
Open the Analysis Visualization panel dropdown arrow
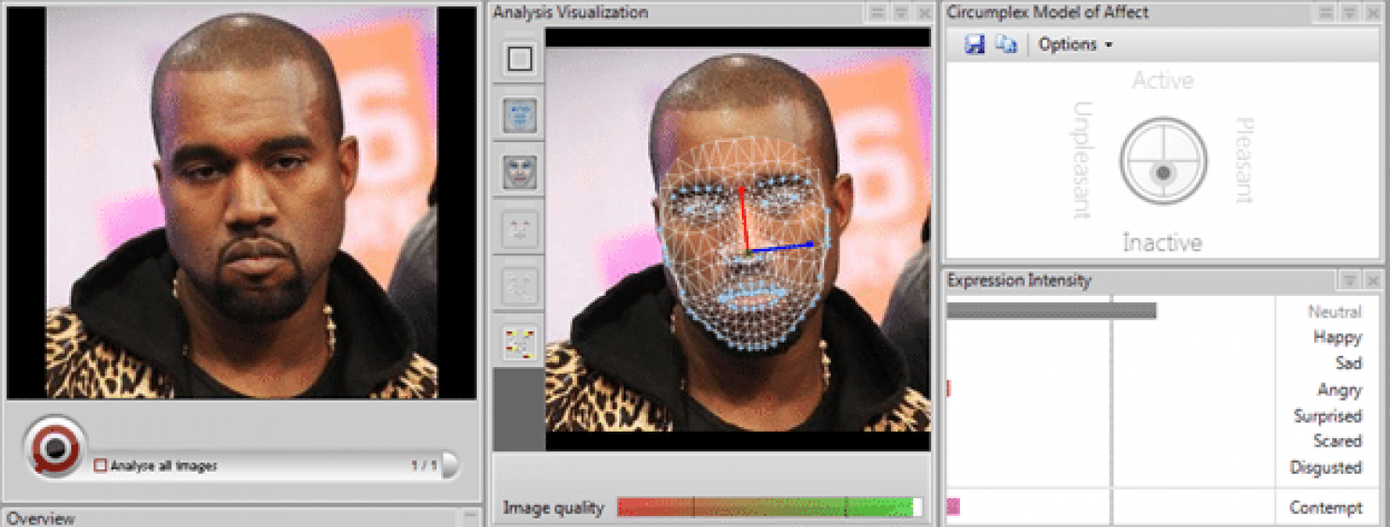pyautogui.click(x=900, y=13)
